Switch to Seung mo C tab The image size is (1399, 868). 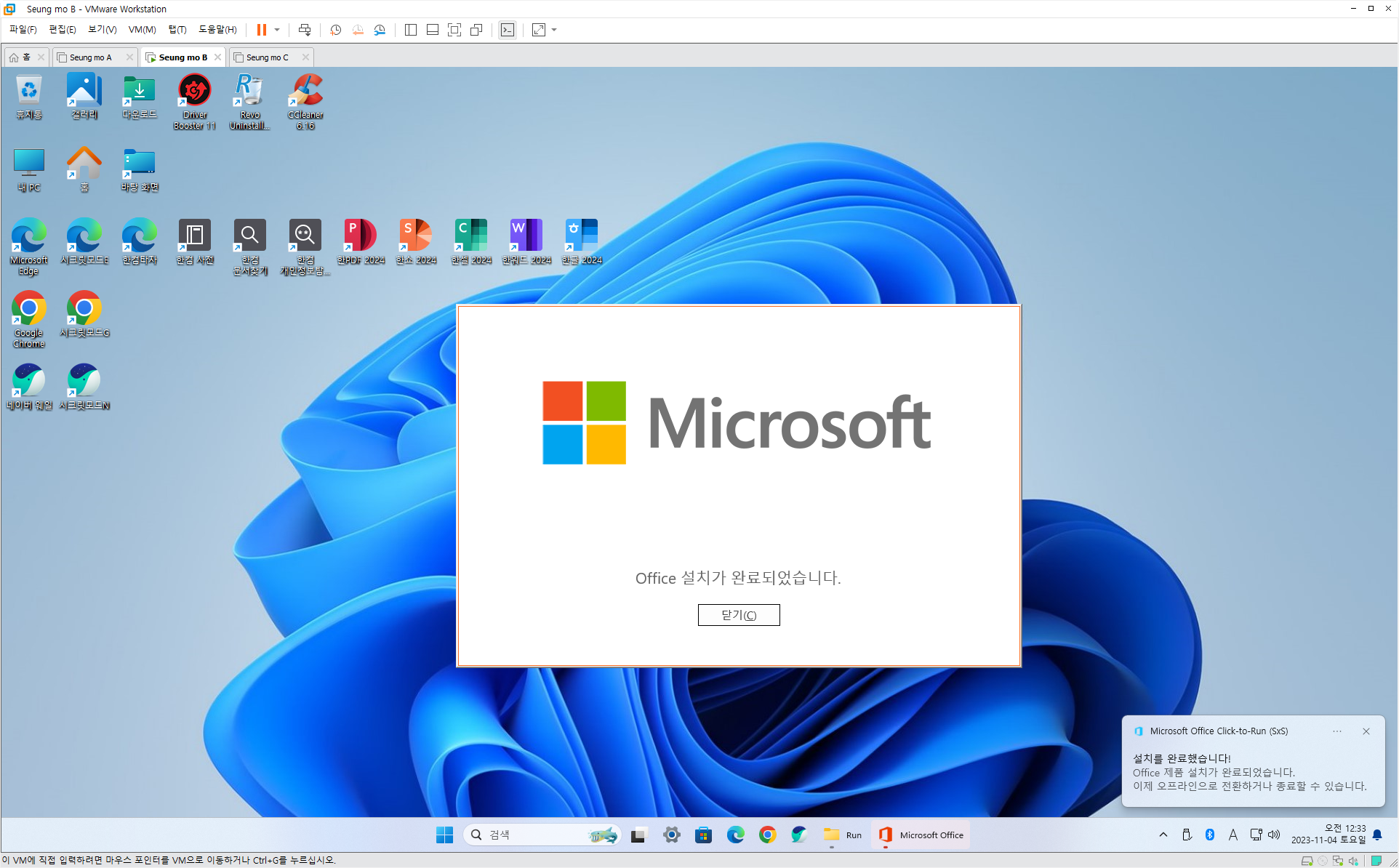click(267, 57)
